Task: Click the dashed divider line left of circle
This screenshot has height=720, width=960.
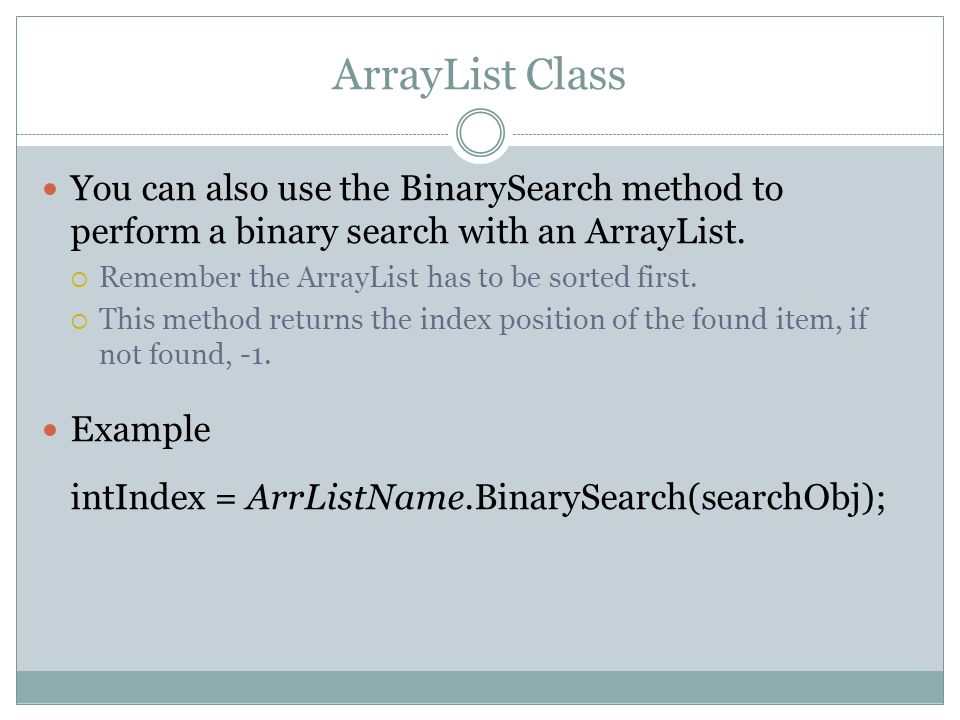Action: coord(233,134)
